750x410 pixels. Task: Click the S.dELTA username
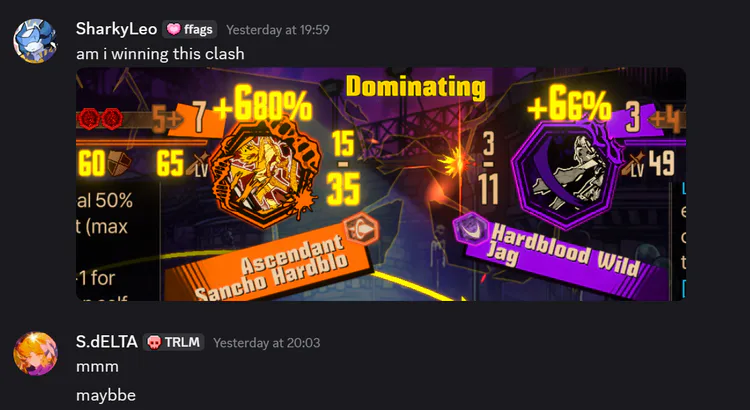click(107, 342)
